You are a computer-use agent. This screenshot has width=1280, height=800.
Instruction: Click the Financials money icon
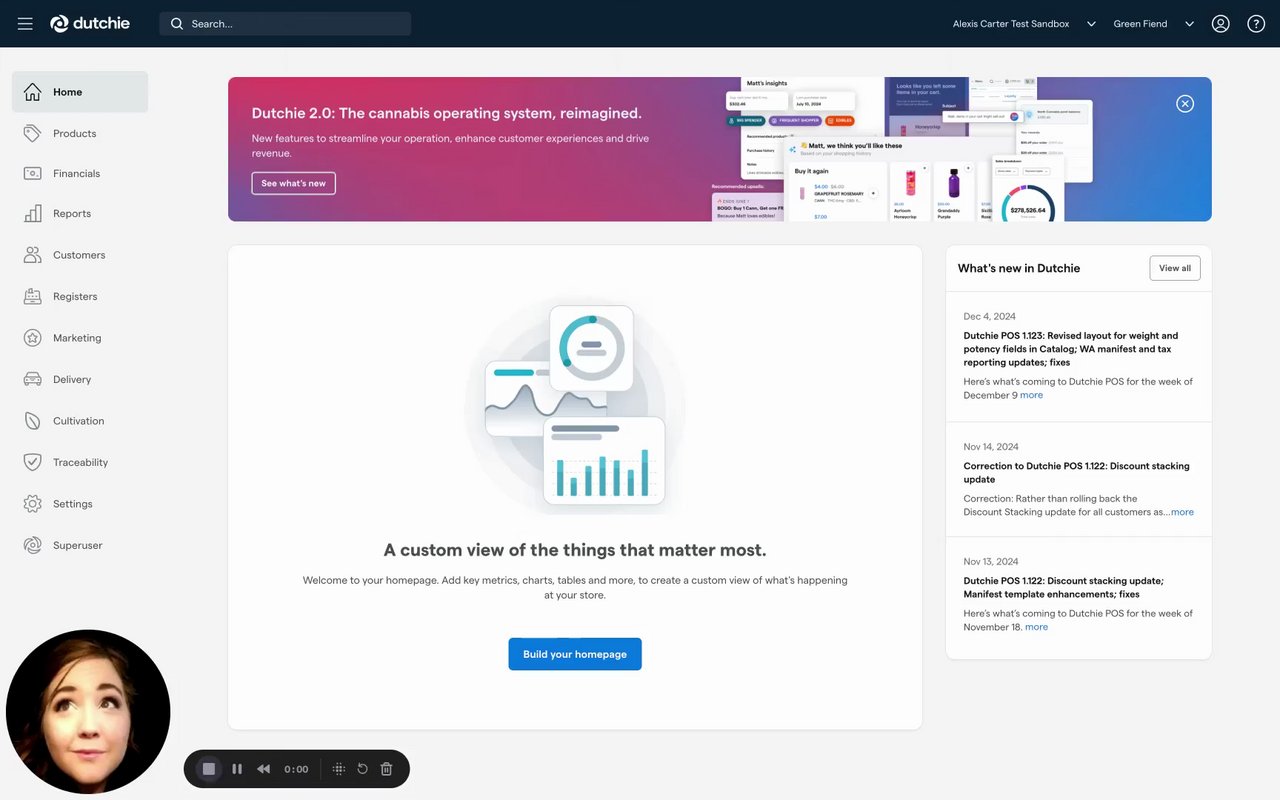click(33, 173)
